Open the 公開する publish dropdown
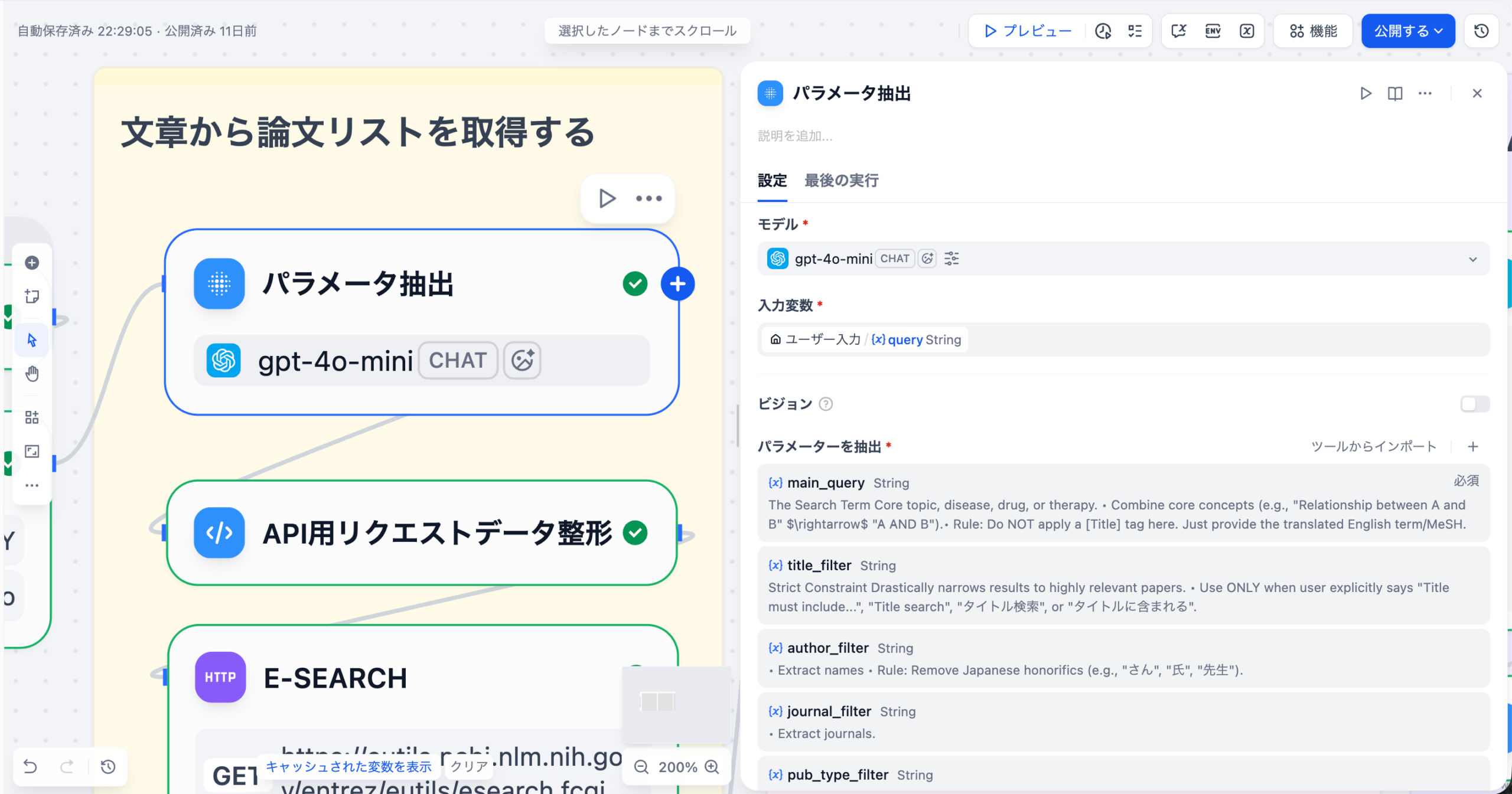1512x794 pixels. point(1407,31)
